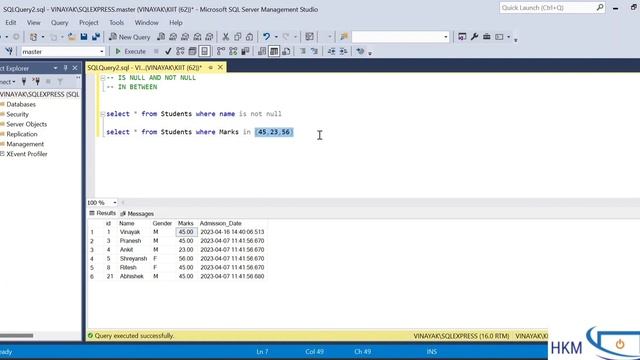Click the Find in Files icon
This screenshot has width=640, height=360.
[x=344, y=37]
